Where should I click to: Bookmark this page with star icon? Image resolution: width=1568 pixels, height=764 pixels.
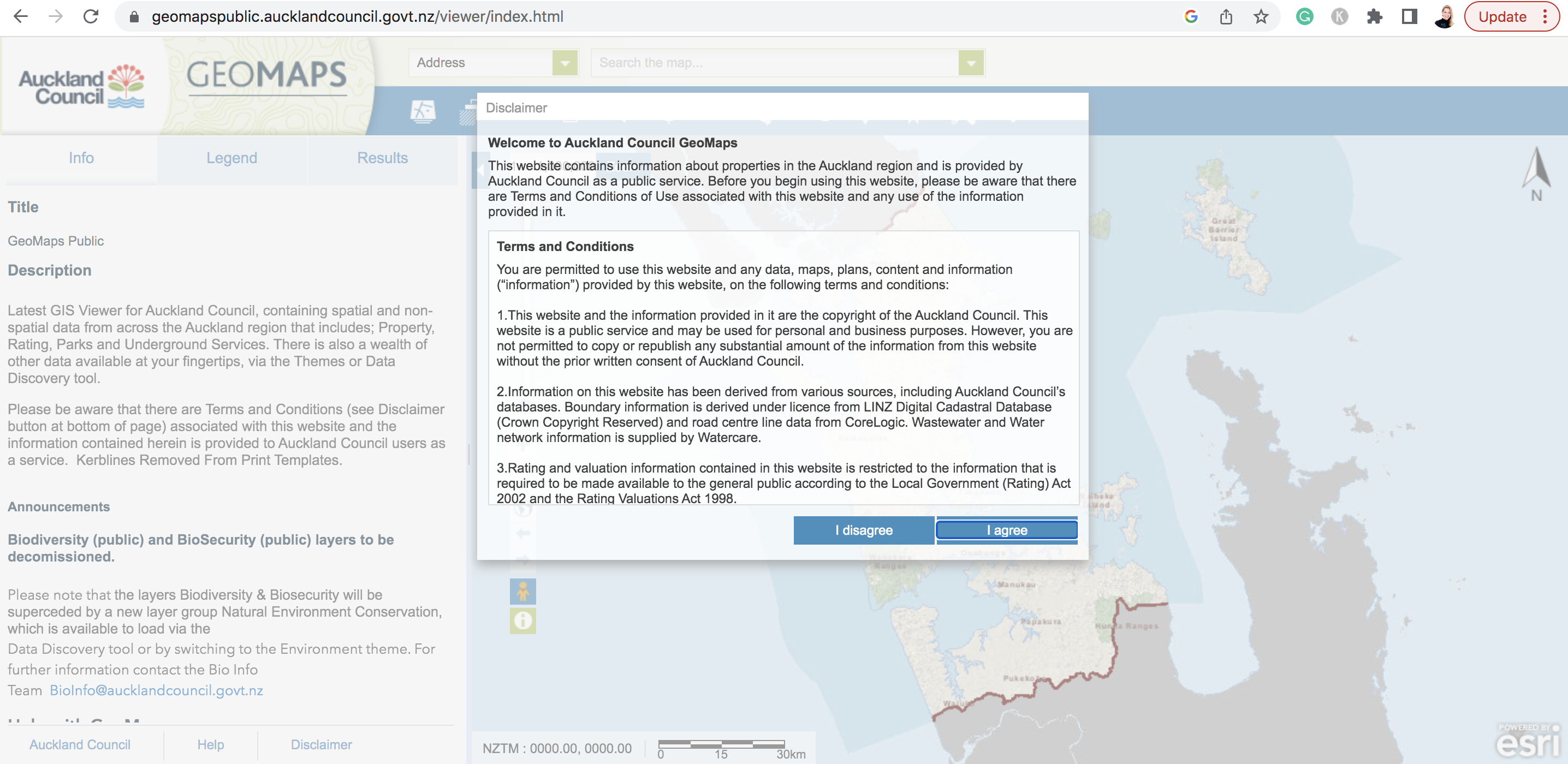point(1261,16)
